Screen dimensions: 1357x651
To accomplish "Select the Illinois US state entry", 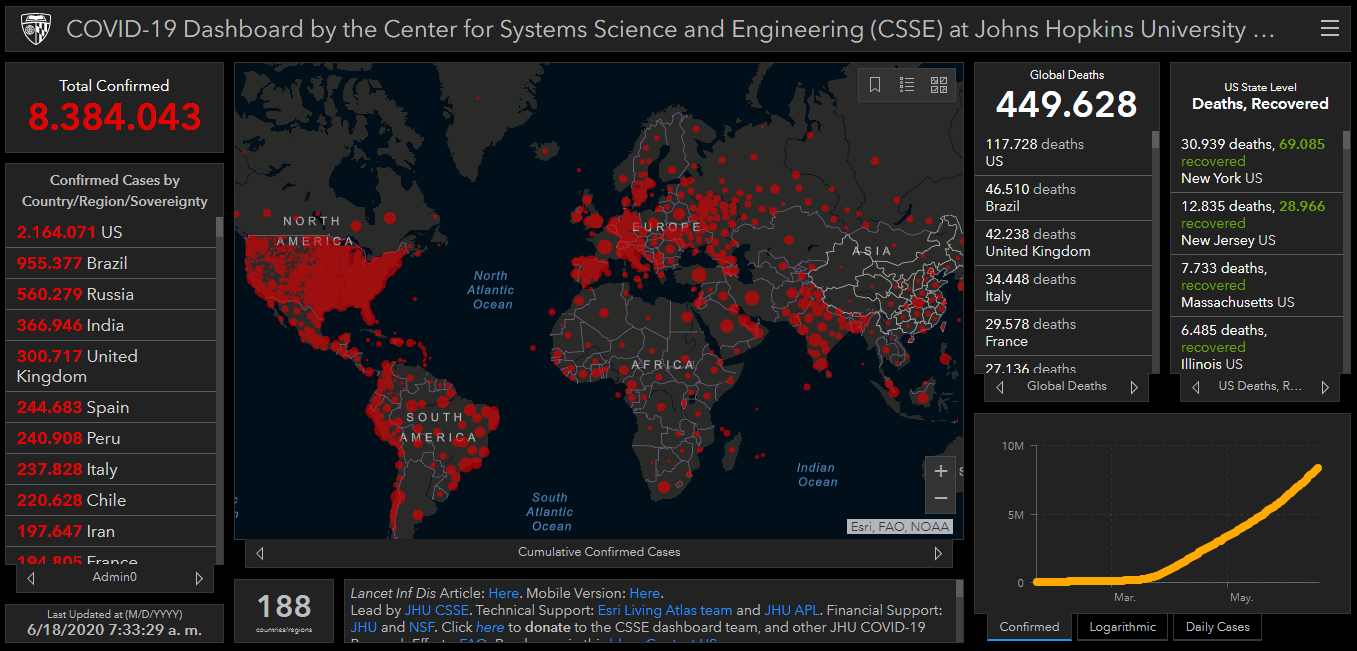I will (x=1257, y=345).
